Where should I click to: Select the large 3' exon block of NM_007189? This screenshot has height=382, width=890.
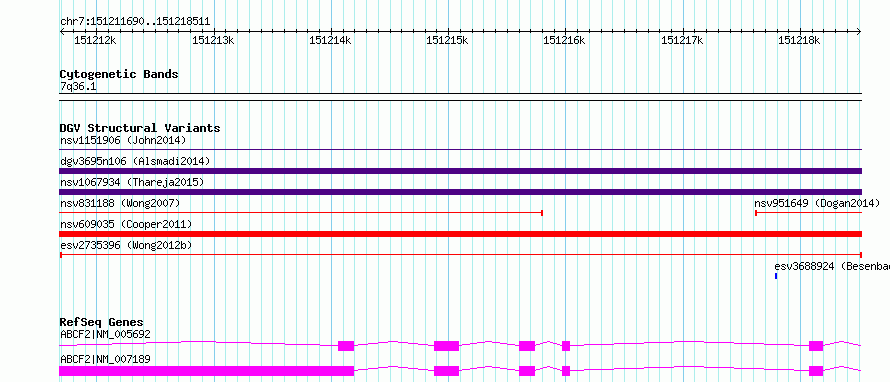tap(207, 371)
